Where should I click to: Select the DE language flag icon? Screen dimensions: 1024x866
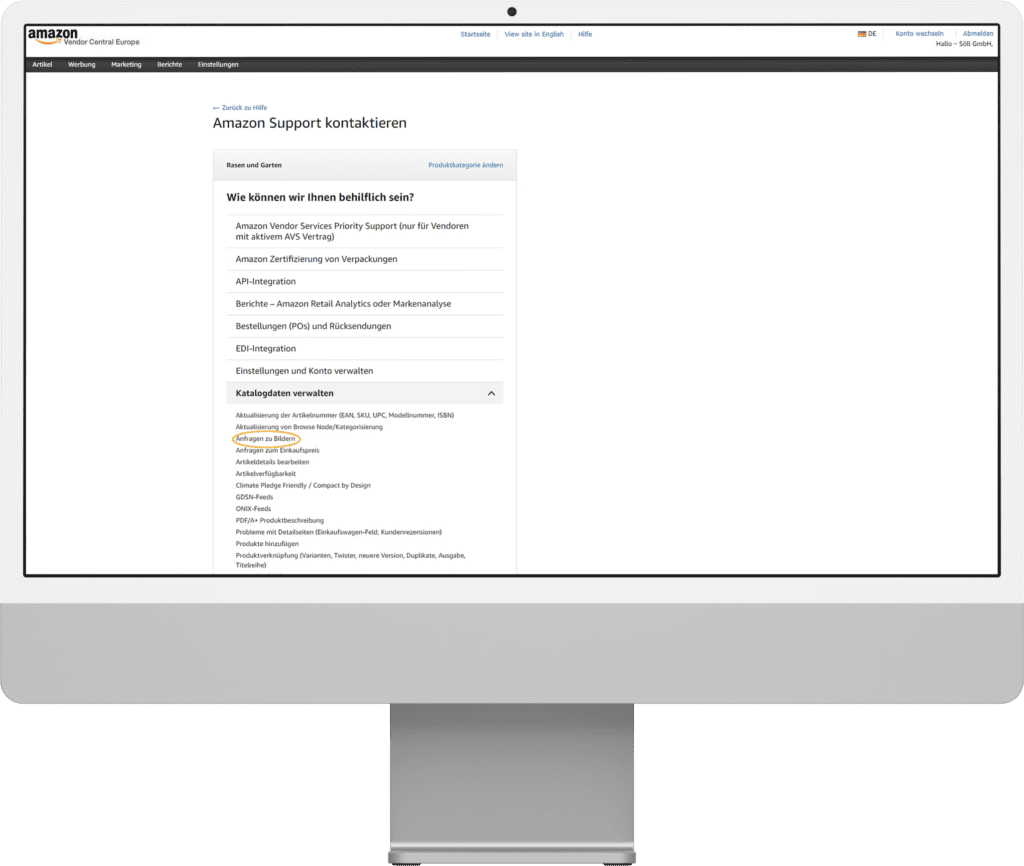pyautogui.click(x=861, y=34)
